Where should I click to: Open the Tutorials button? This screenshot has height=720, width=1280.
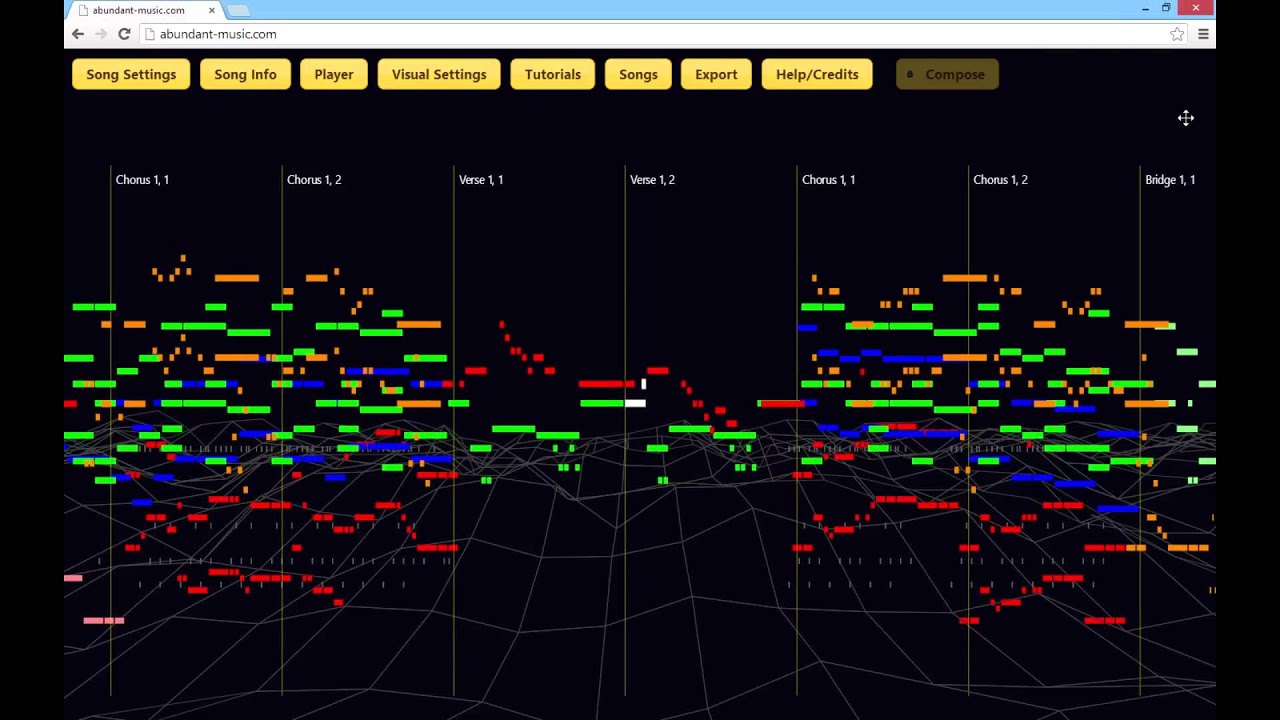[553, 74]
